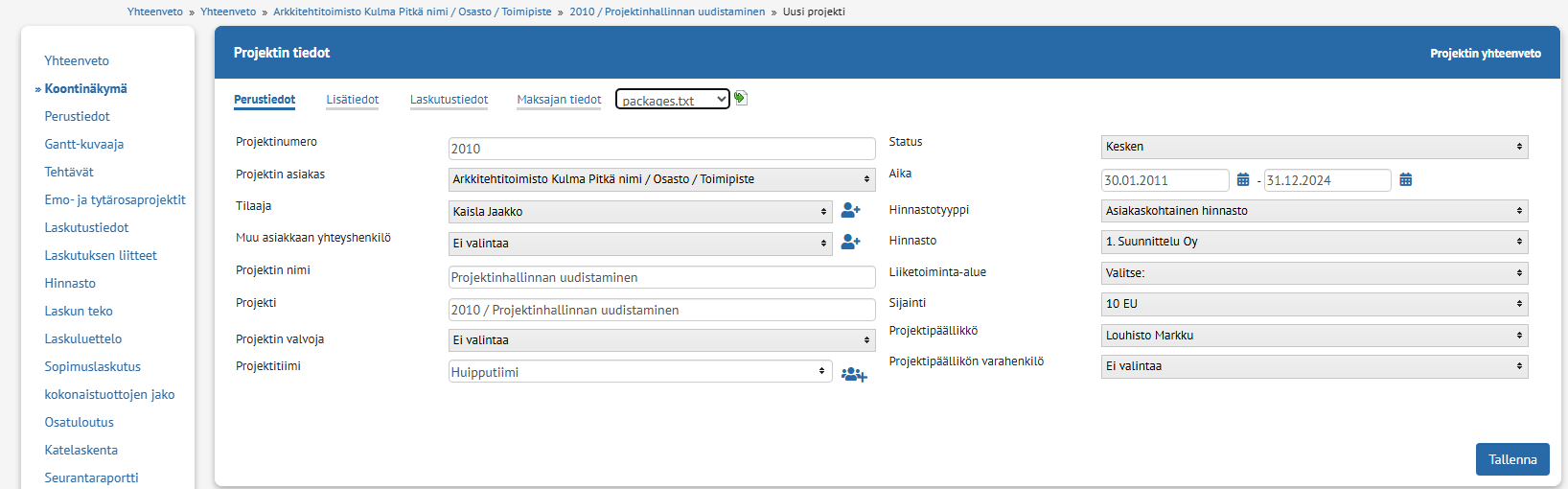Open calendar for end date 31.12.2024
This screenshot has height=489, width=1568.
(1406, 179)
